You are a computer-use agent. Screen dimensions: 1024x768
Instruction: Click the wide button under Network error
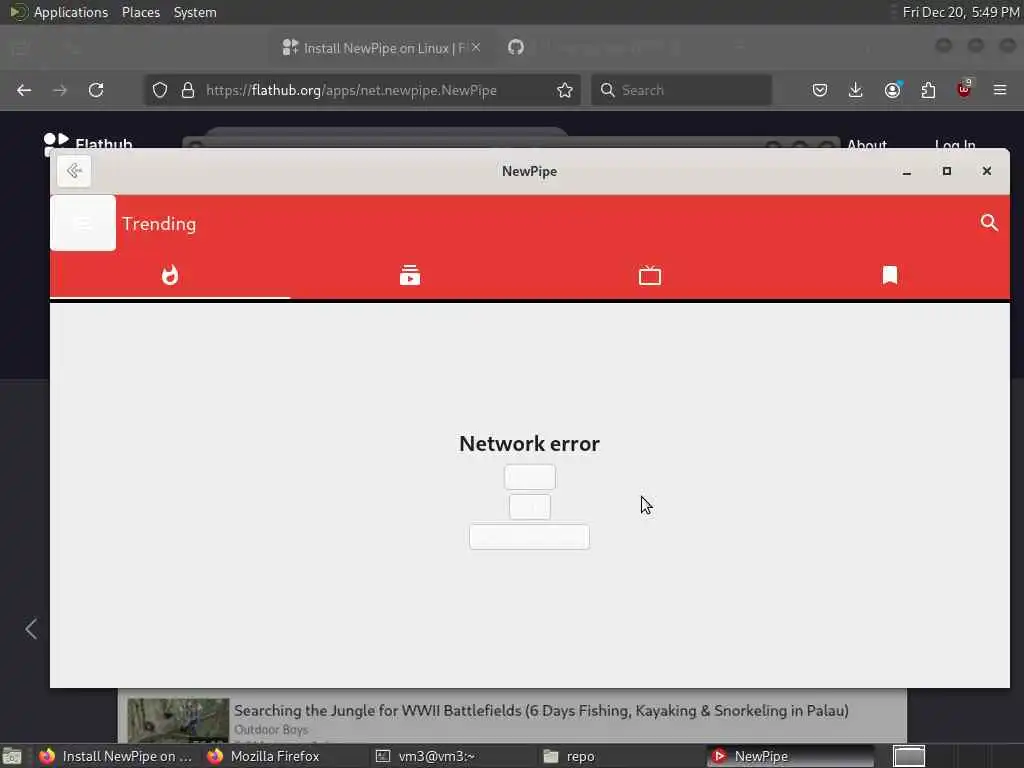(530, 537)
